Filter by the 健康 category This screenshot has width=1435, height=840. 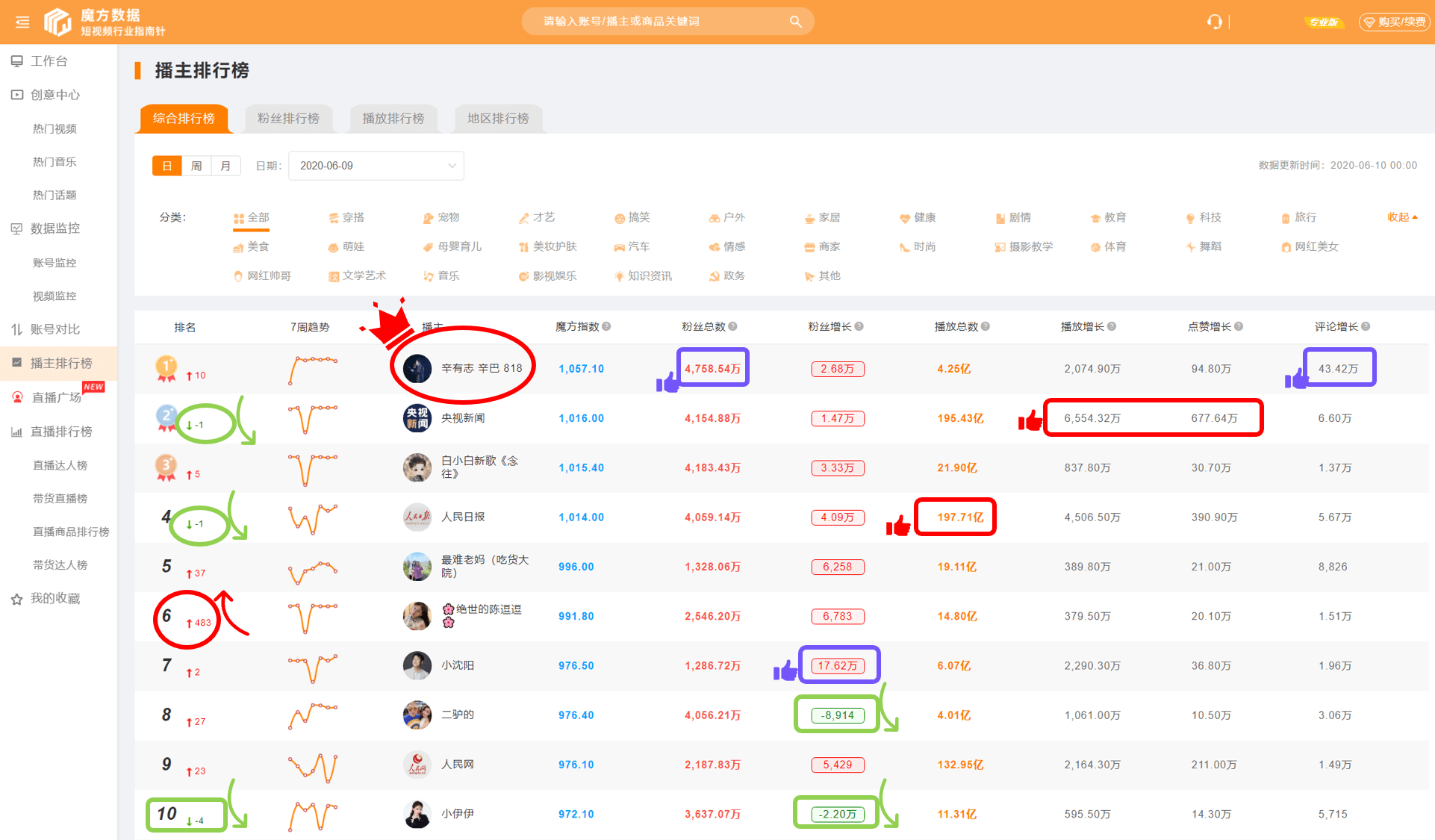click(x=918, y=218)
